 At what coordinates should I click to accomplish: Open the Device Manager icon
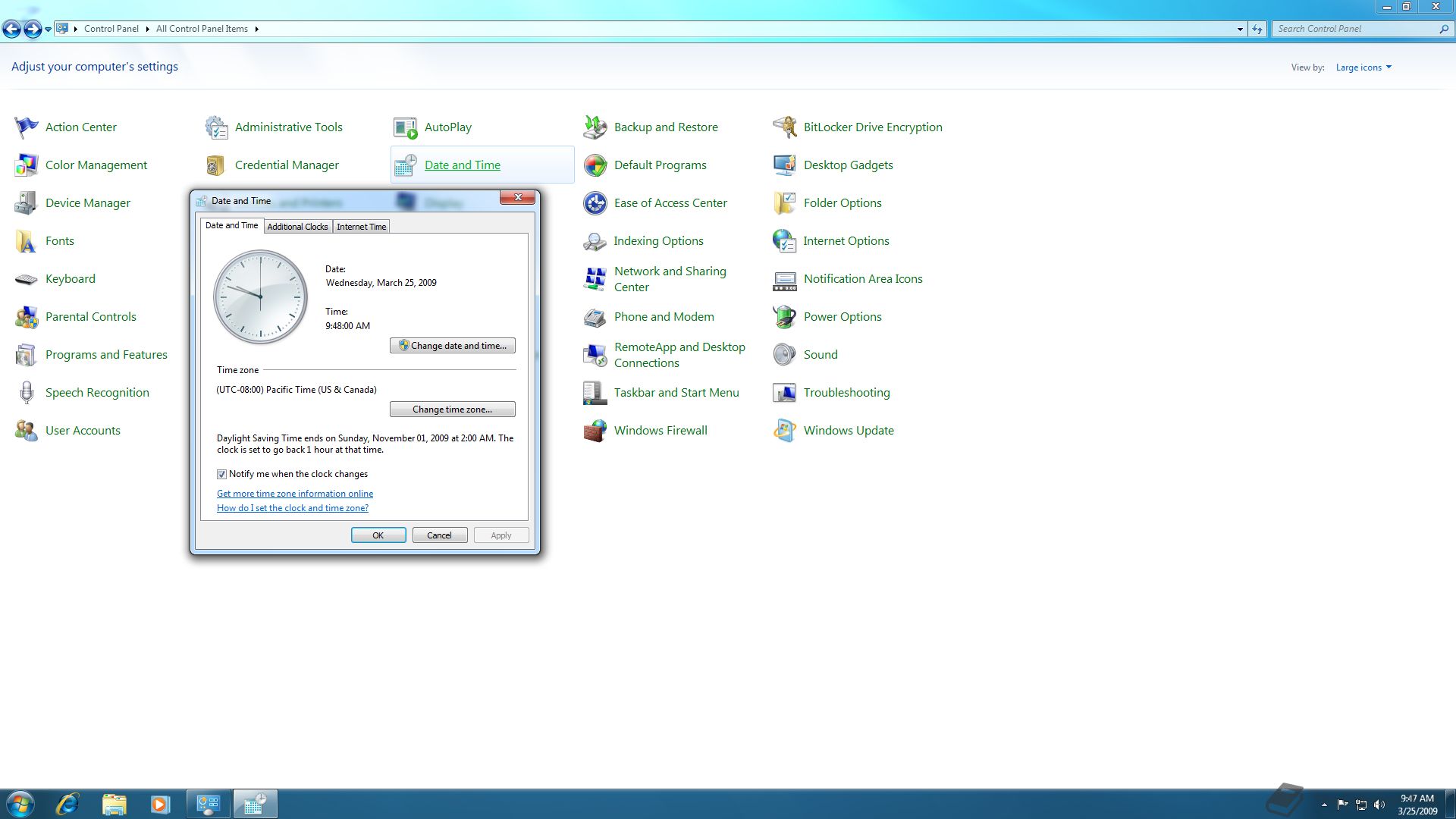(26, 203)
